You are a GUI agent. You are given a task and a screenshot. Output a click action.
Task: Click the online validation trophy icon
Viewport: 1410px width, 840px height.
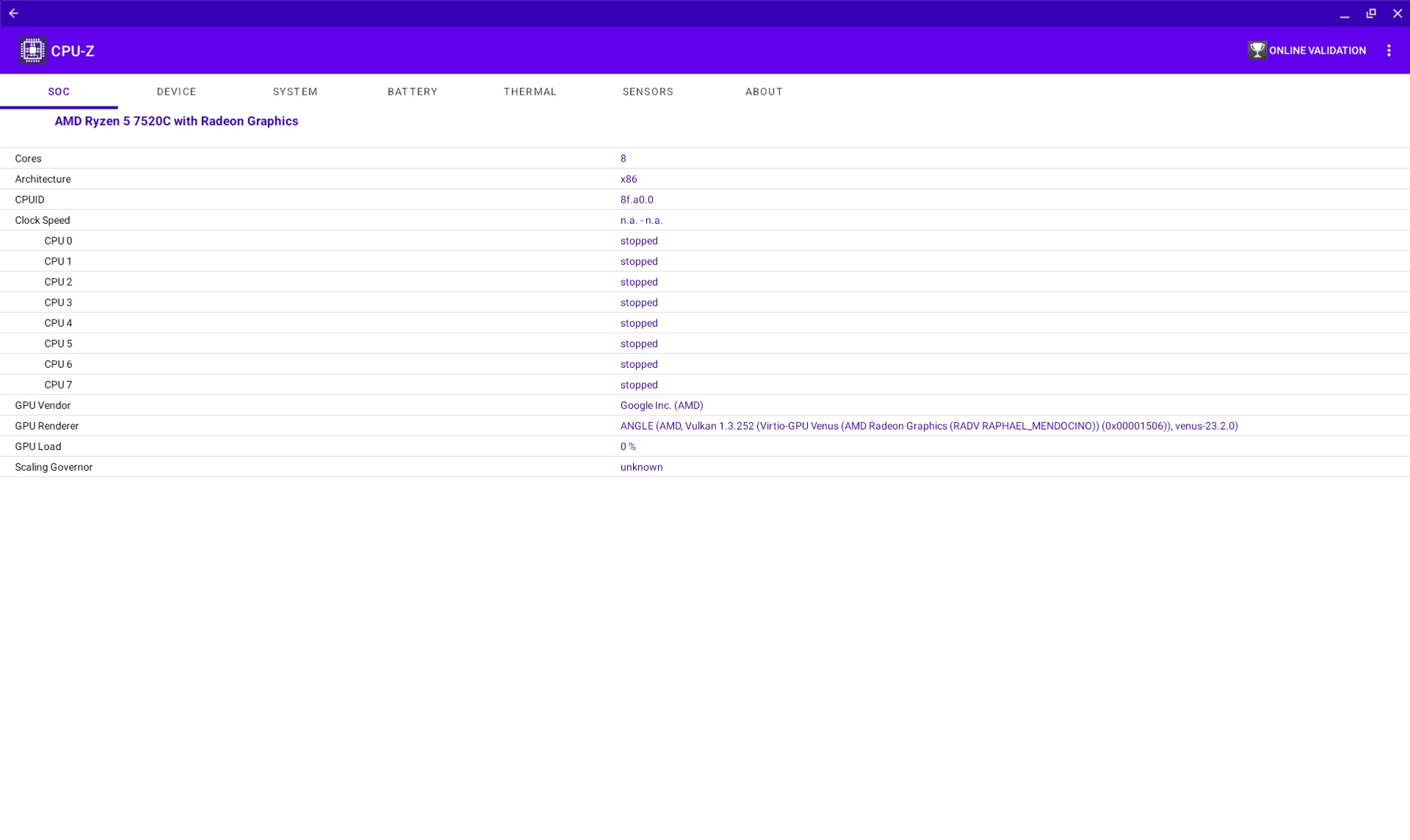(x=1257, y=50)
